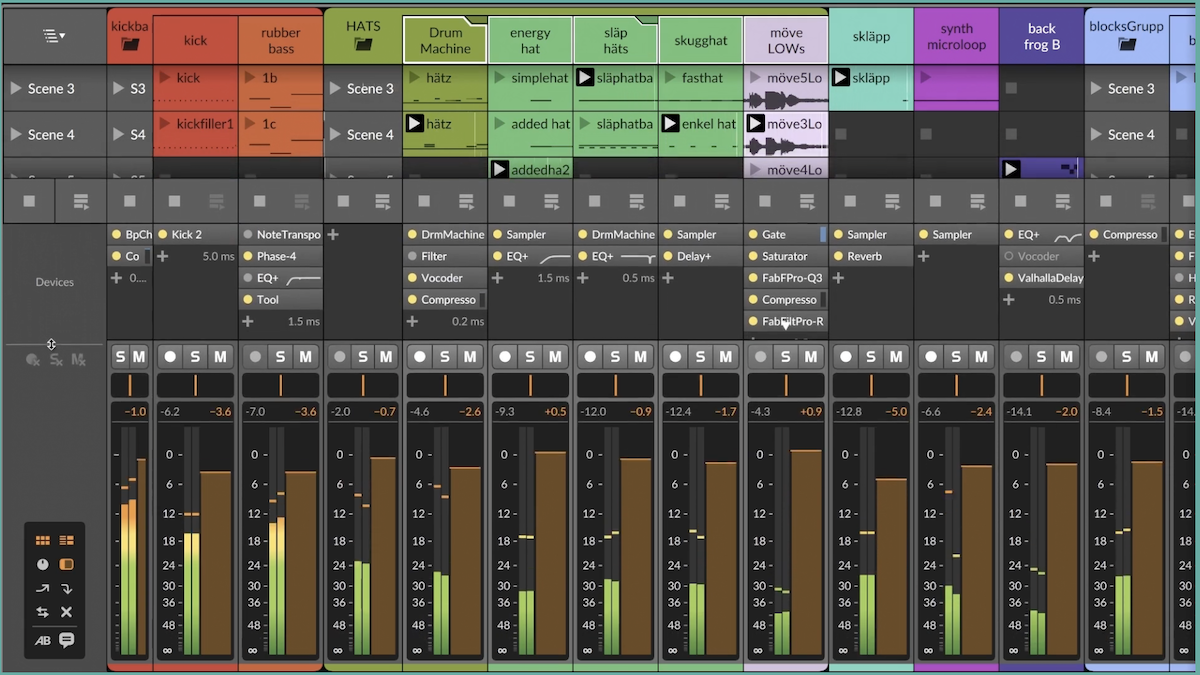Add a device to the kick track
This screenshot has height=675, width=1200.
162,256
